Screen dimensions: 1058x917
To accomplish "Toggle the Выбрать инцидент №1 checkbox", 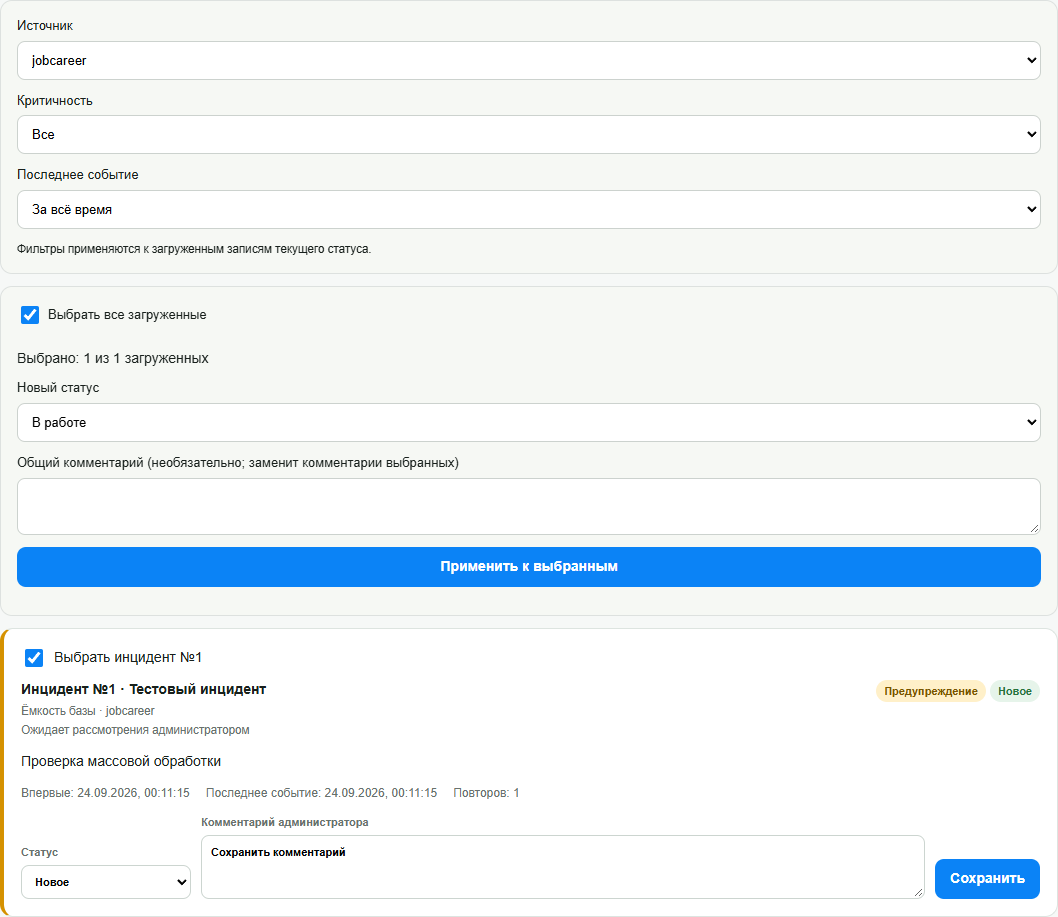I will tap(34, 658).
